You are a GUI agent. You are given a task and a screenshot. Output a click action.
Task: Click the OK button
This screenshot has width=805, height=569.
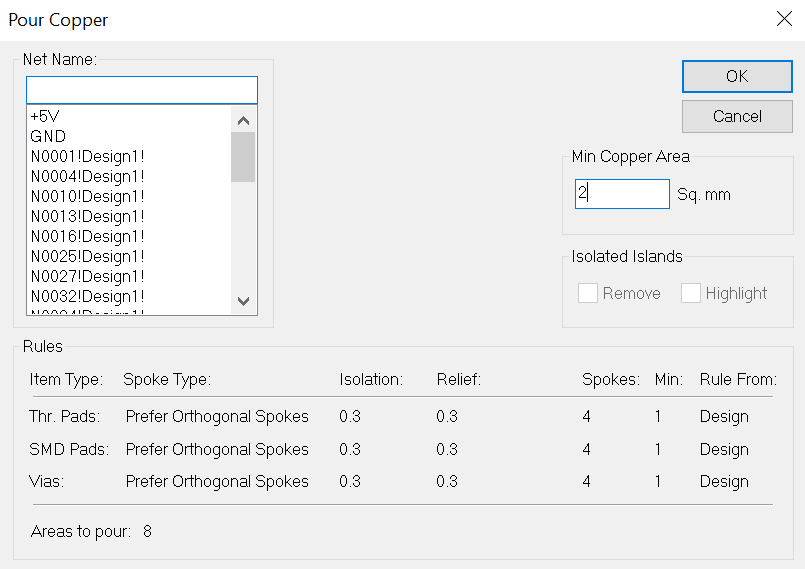click(737, 76)
